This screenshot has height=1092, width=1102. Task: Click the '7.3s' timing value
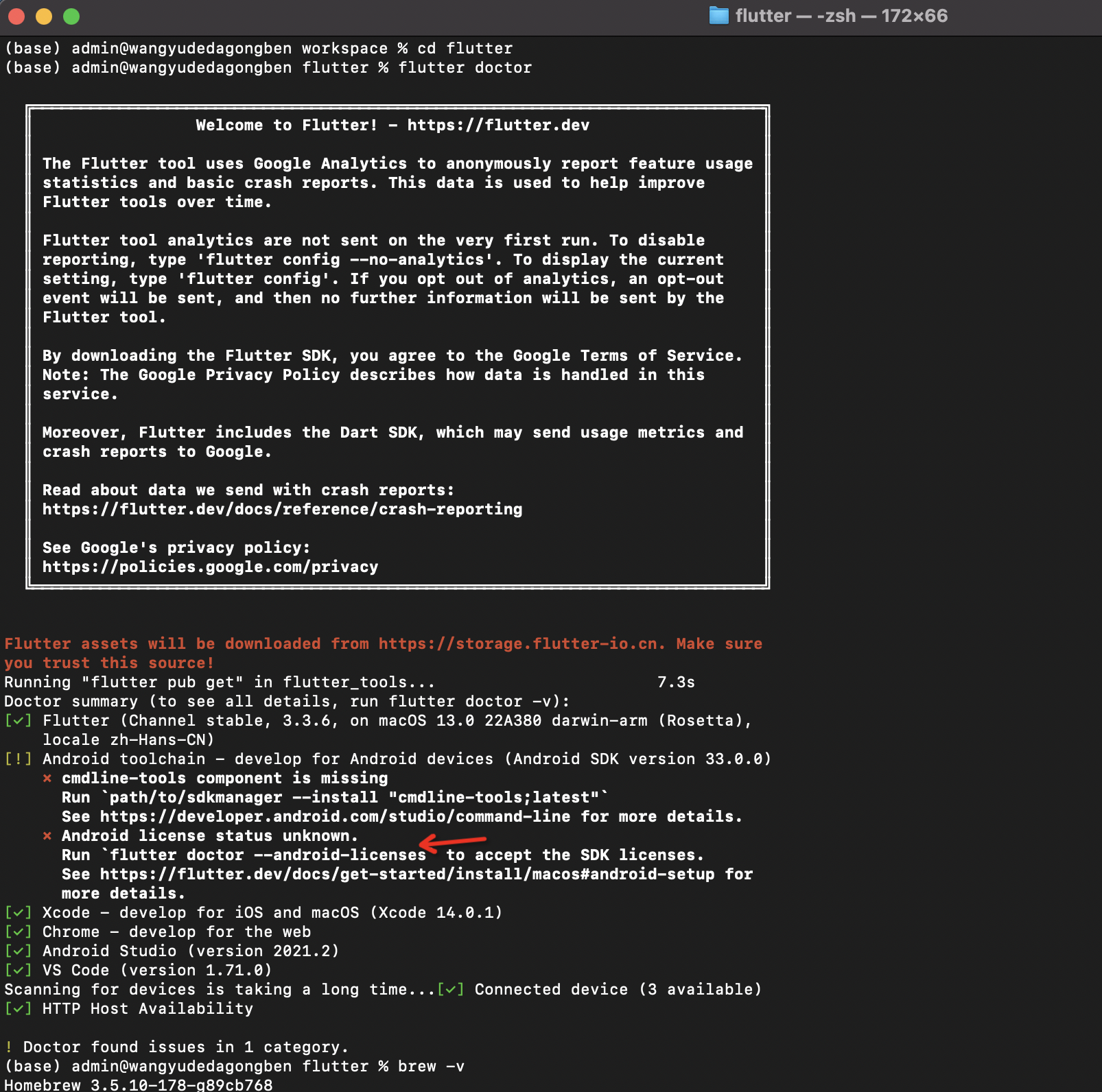(x=676, y=682)
